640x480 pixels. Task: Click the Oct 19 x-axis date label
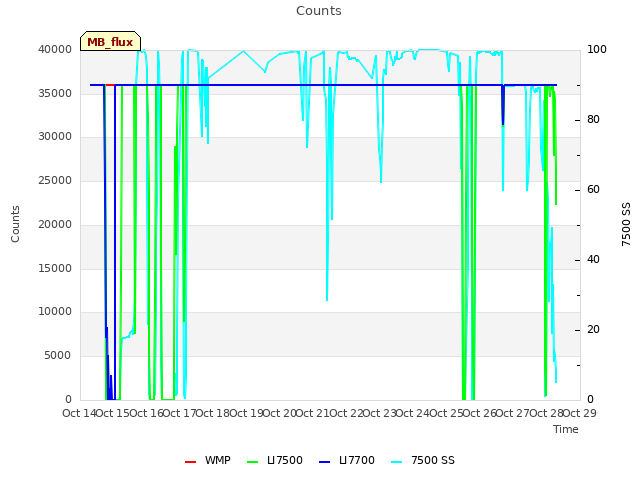coord(247,413)
